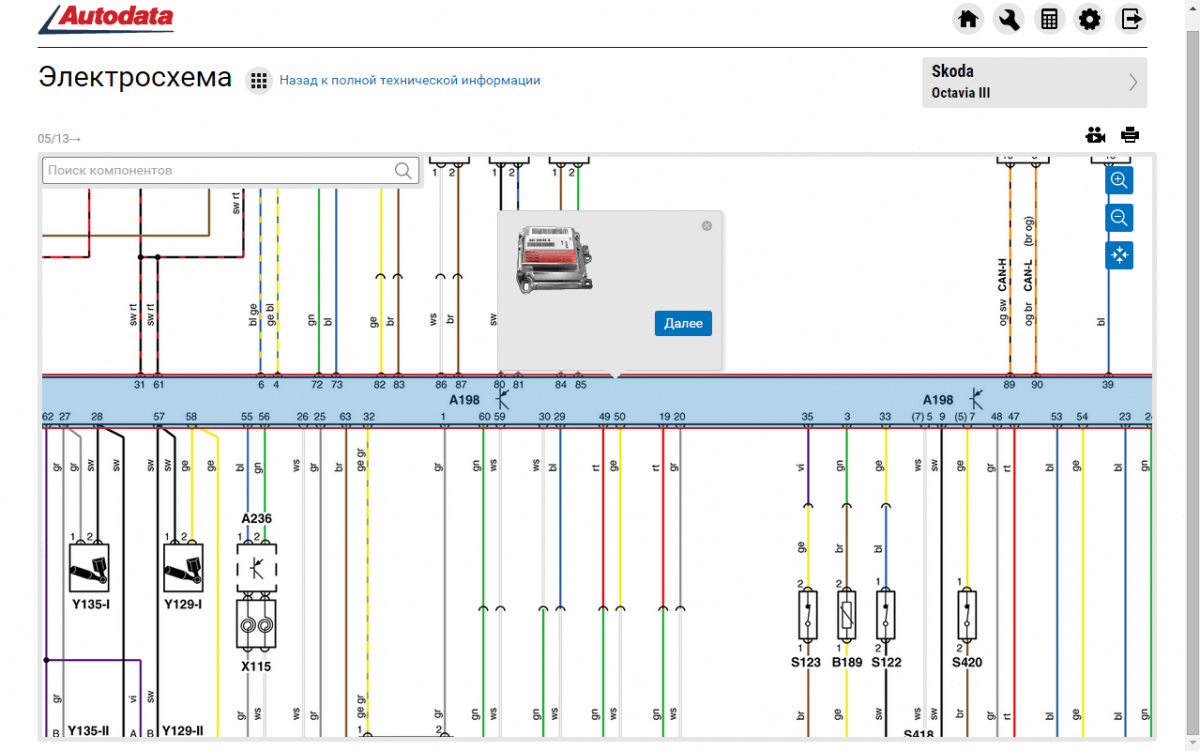The width and height of the screenshot is (1200, 751).
Task: Open the calculator icon
Action: [1049, 19]
